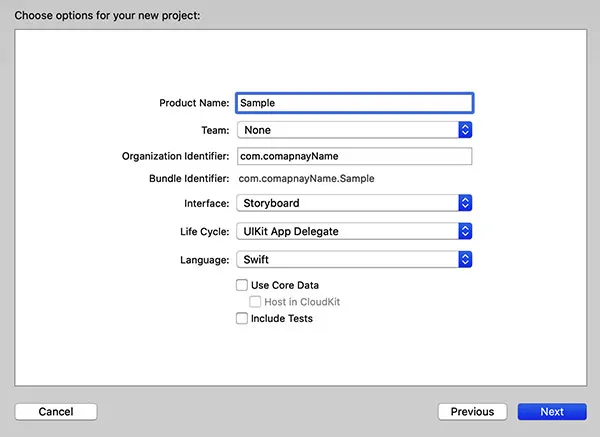Click the blue arrows on Team popup

tap(464, 130)
